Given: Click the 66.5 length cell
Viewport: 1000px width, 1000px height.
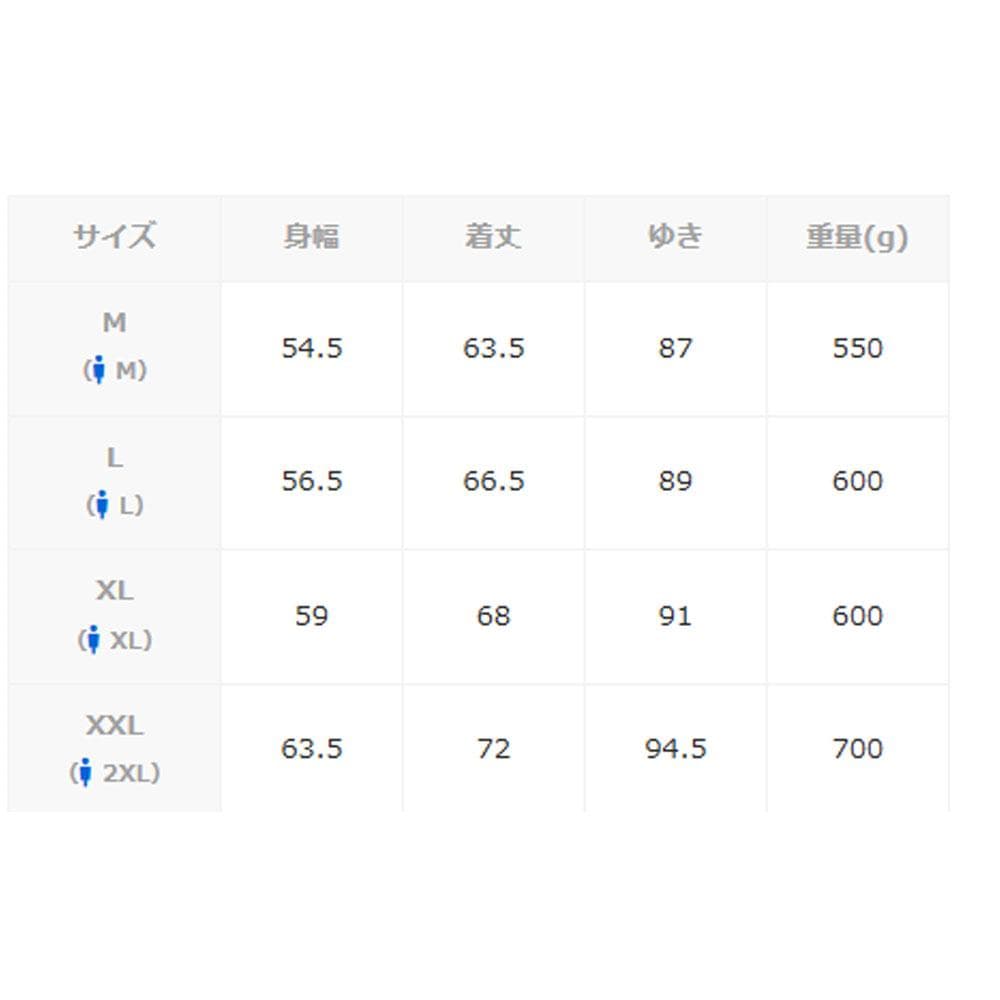Looking at the screenshot, I should click(493, 481).
